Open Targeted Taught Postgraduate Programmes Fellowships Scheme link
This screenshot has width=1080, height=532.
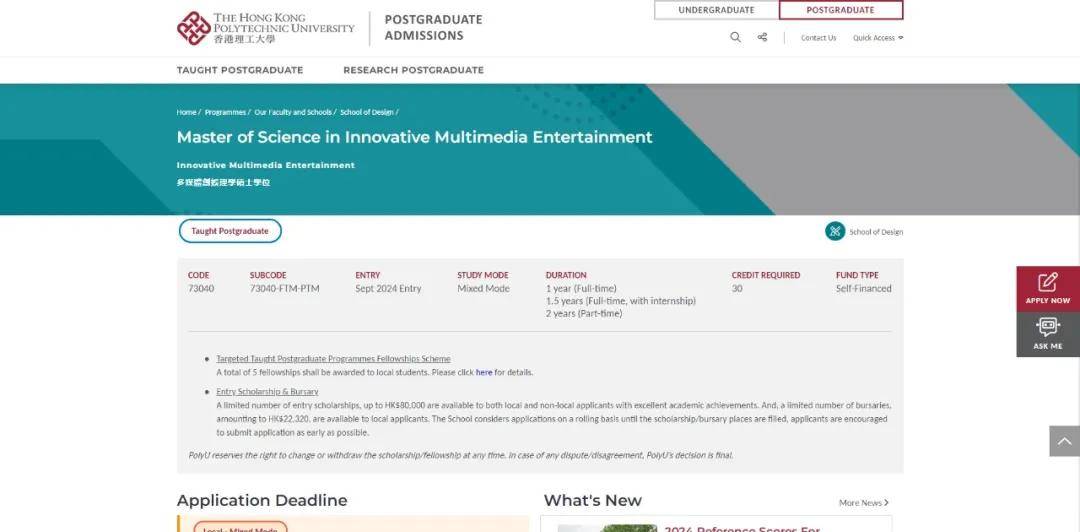click(x=333, y=359)
